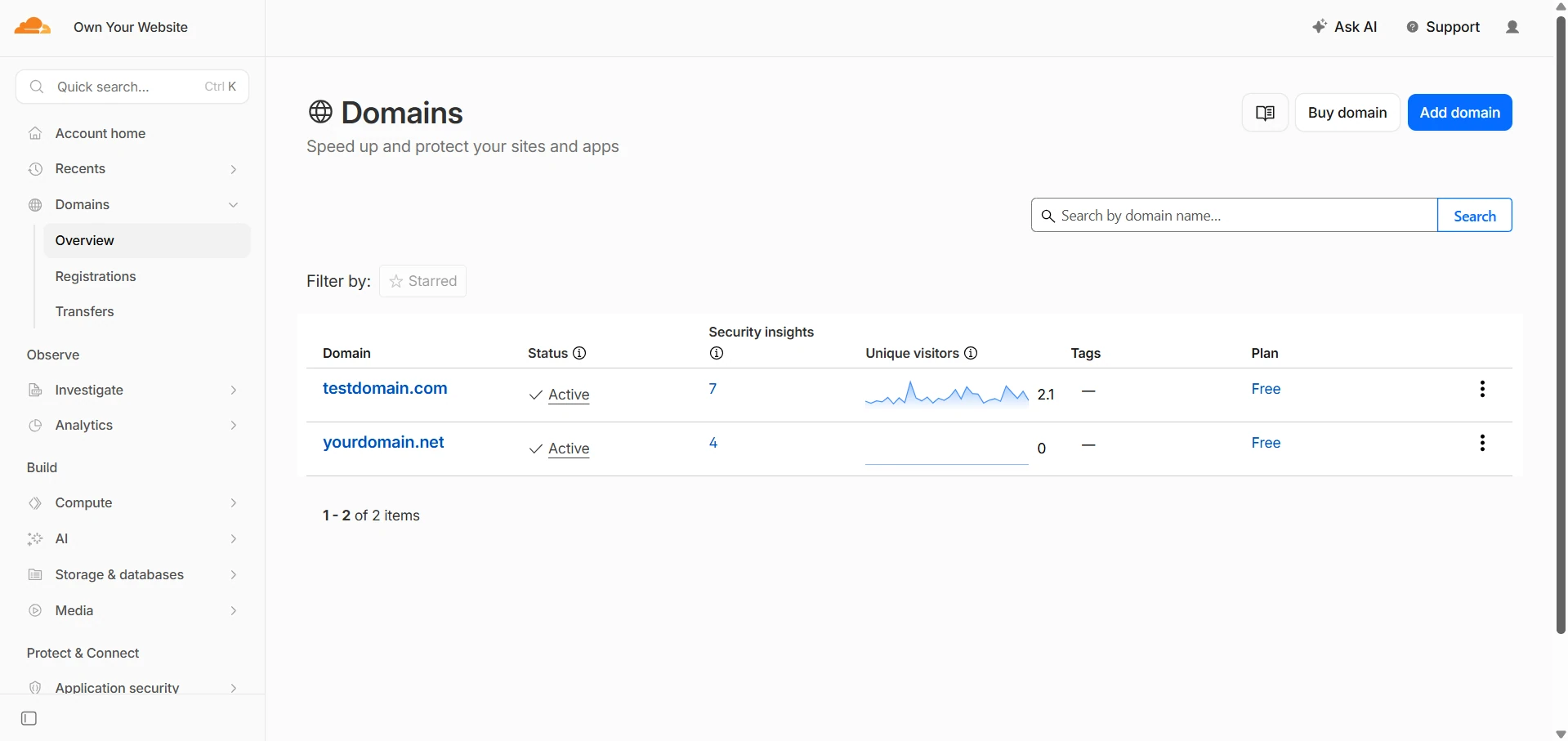The height and width of the screenshot is (741, 1568).
Task: Click the Tags column header
Action: click(1086, 353)
